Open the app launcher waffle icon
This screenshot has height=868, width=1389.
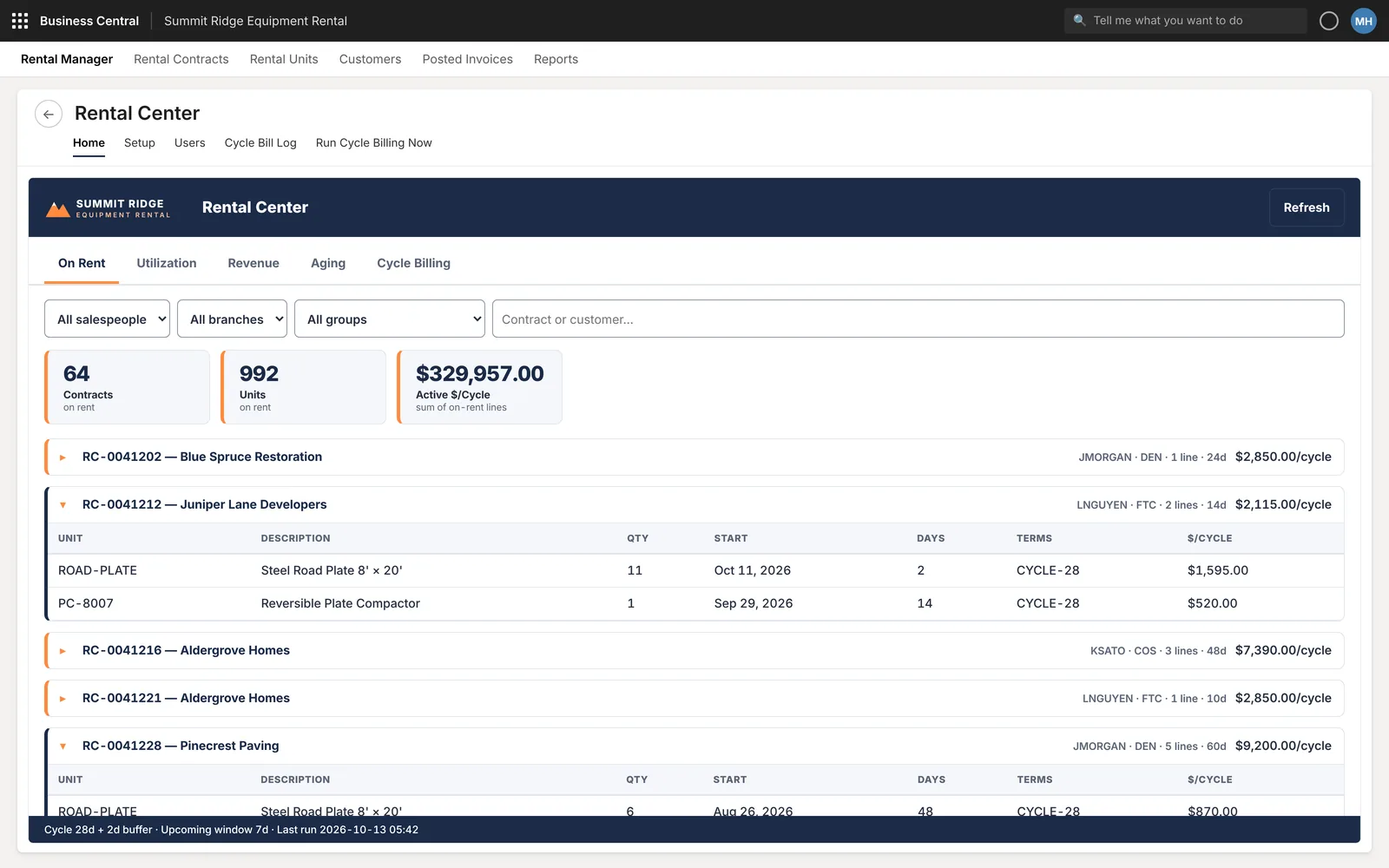point(20,21)
